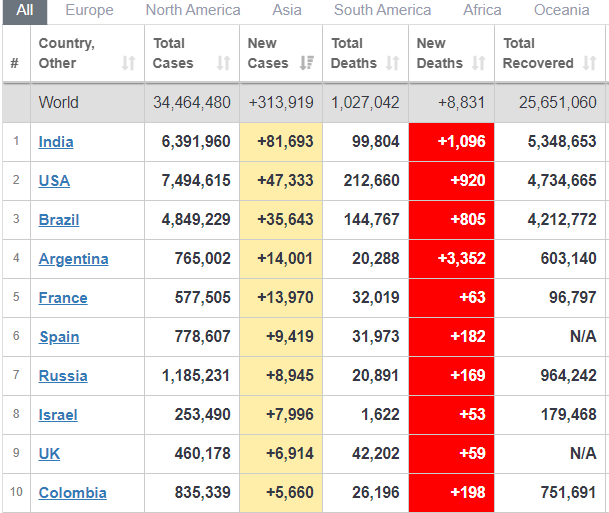This screenshot has width=609, height=513.
Task: Show Asia region data tab
Action: click(x=287, y=10)
